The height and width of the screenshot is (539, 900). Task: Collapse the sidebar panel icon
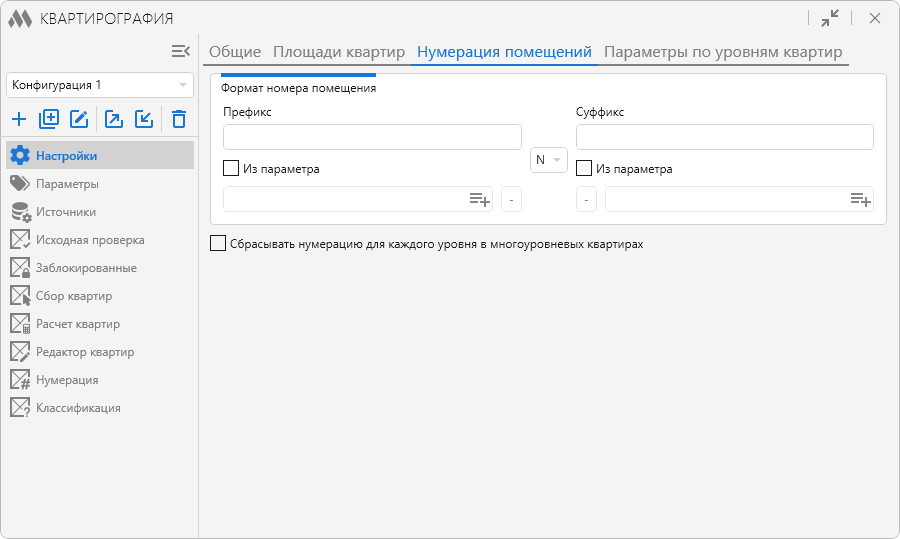click(x=180, y=51)
